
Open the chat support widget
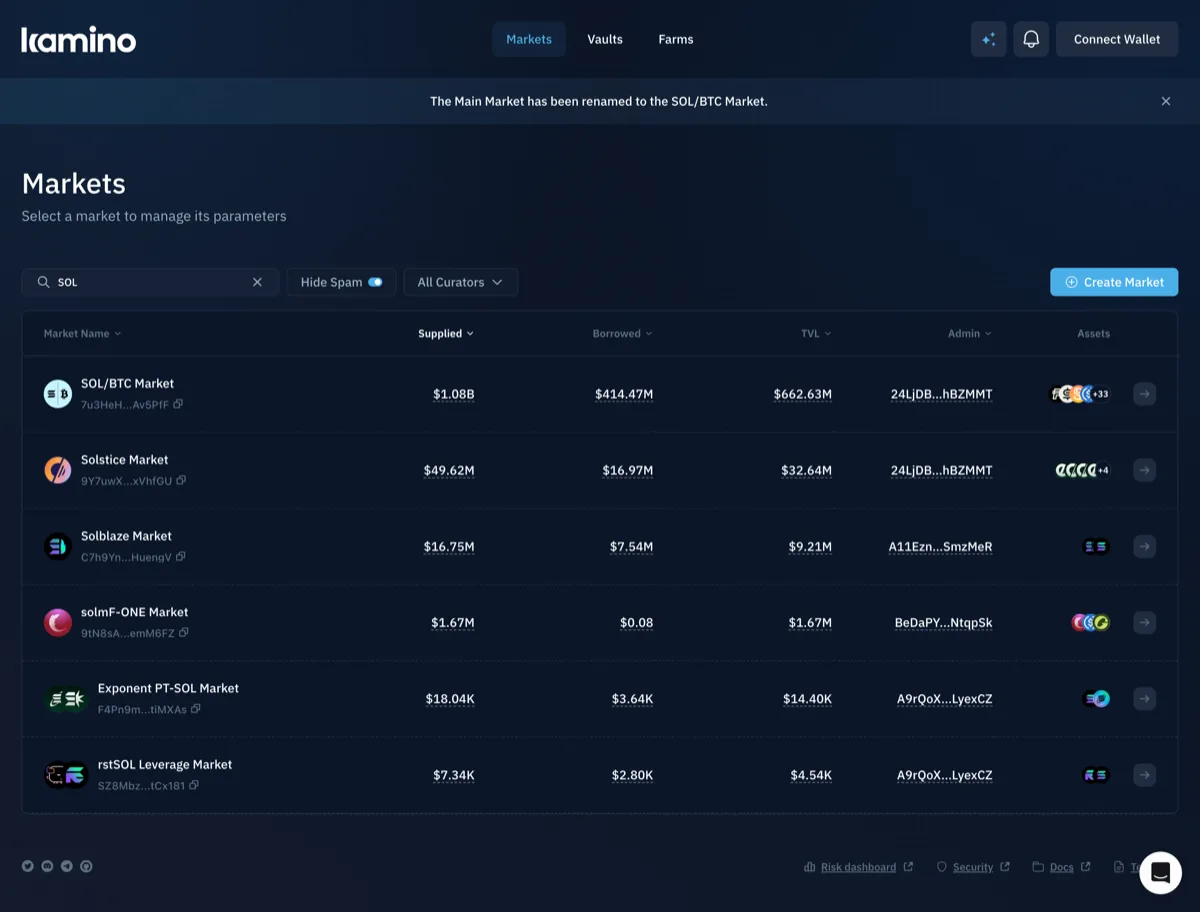pyautogui.click(x=1160, y=873)
